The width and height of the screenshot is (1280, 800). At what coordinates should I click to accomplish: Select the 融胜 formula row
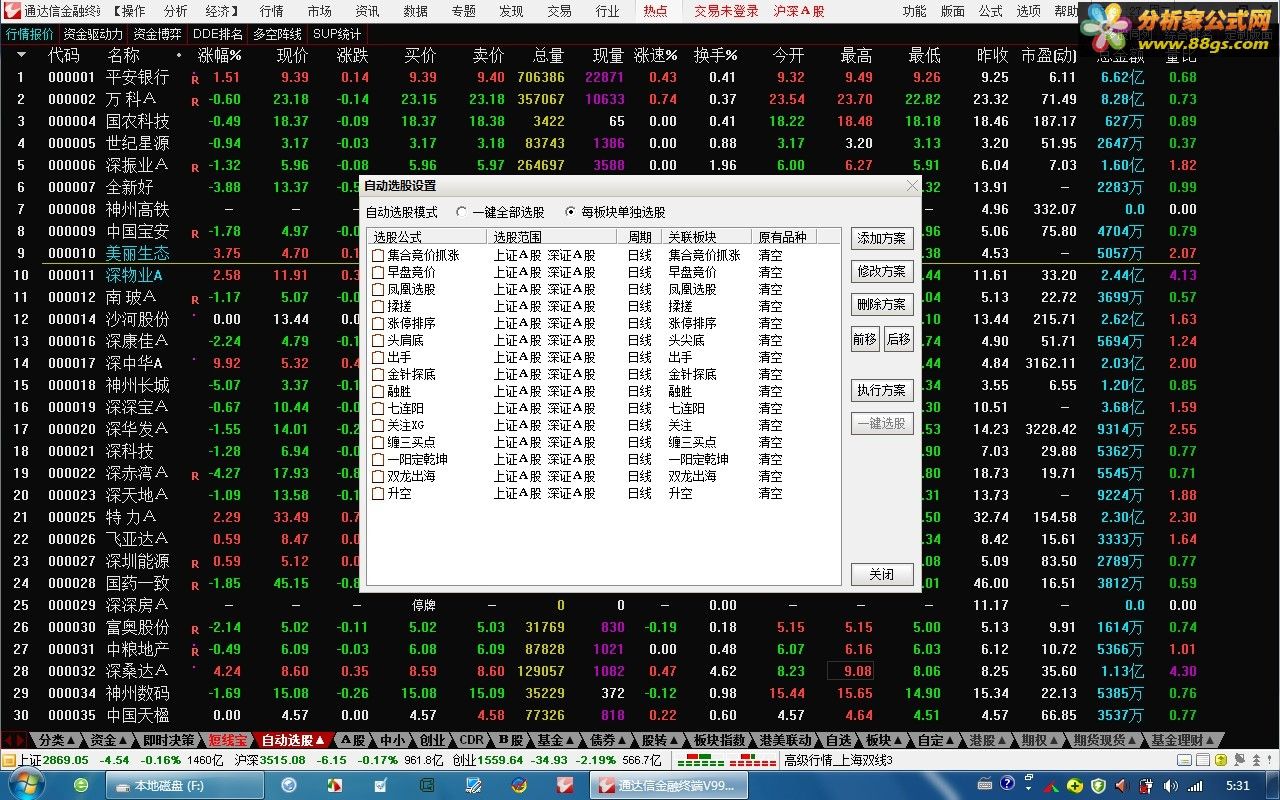(x=603, y=392)
